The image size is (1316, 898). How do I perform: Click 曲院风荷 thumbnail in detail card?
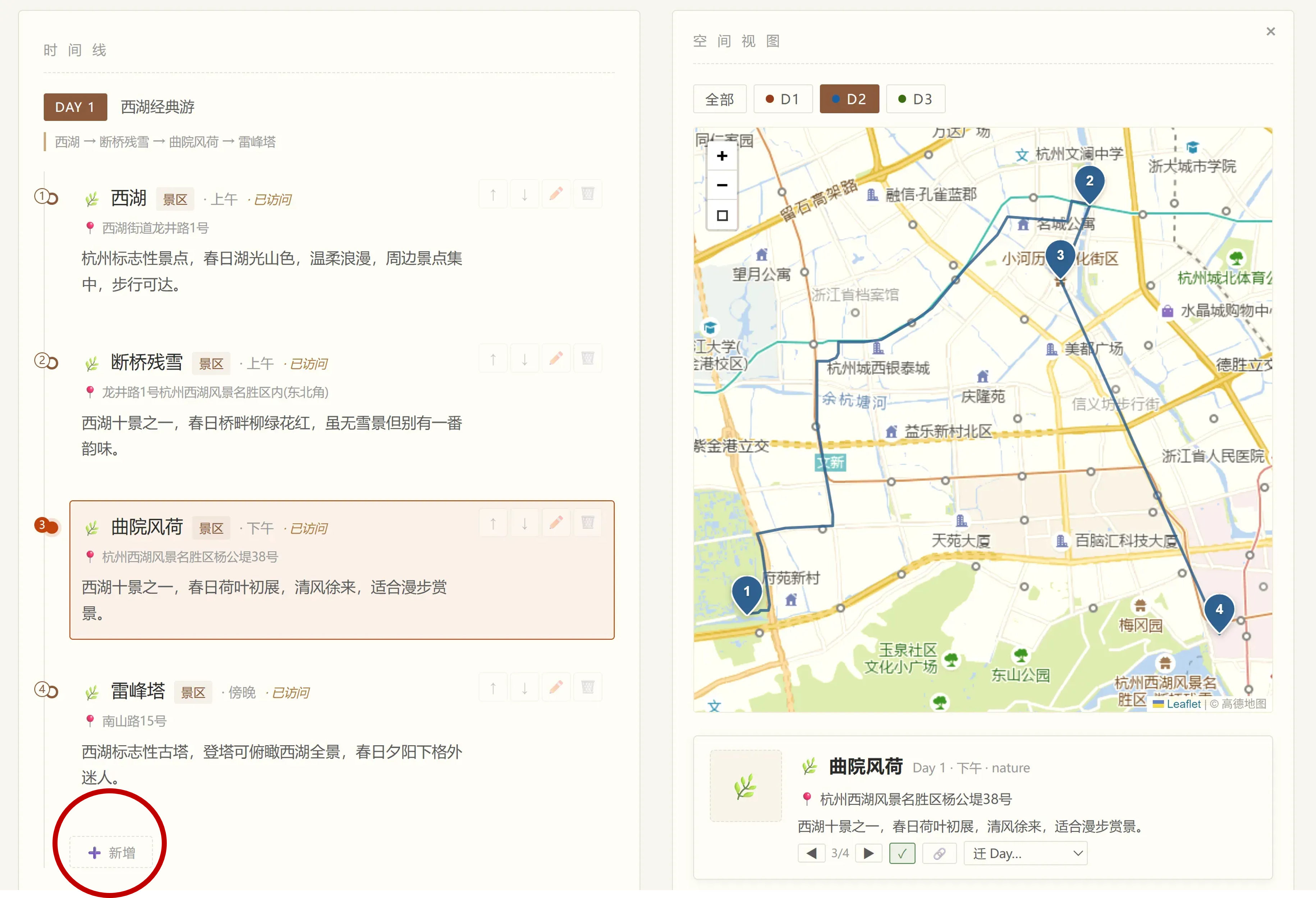coord(746,786)
